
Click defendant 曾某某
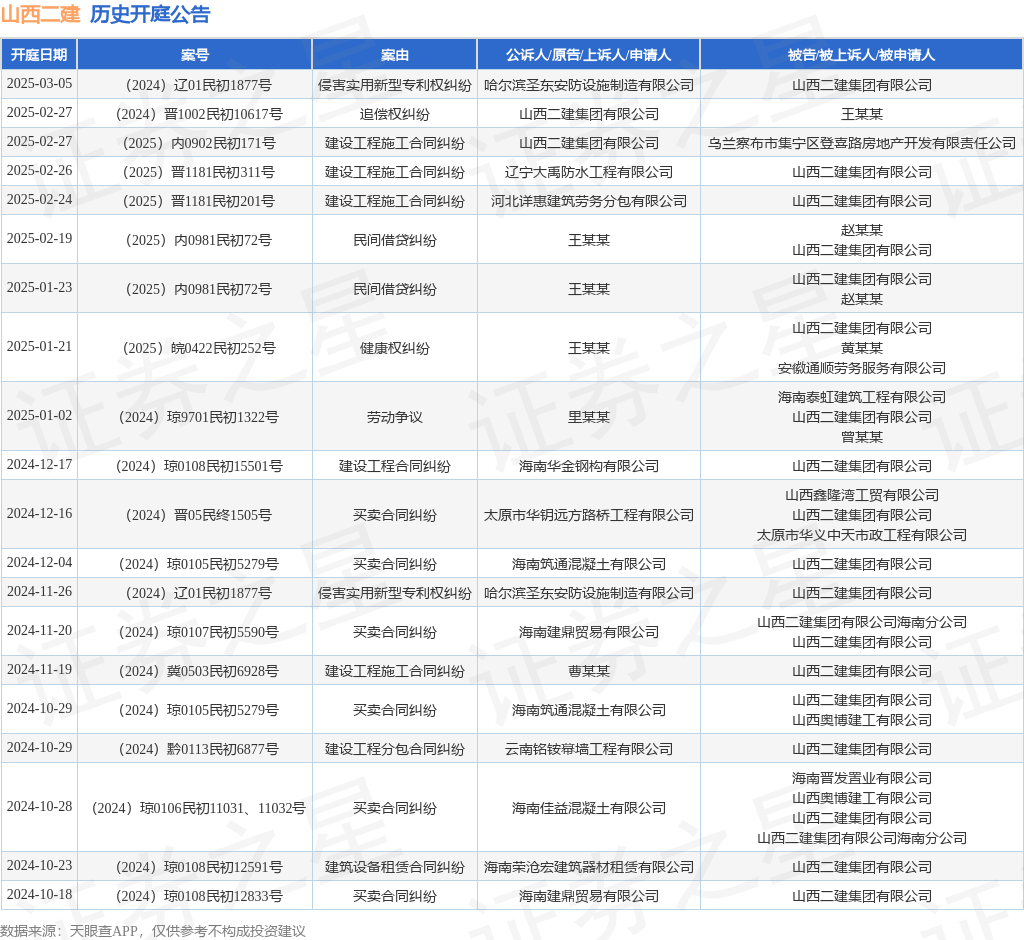[x=861, y=437]
